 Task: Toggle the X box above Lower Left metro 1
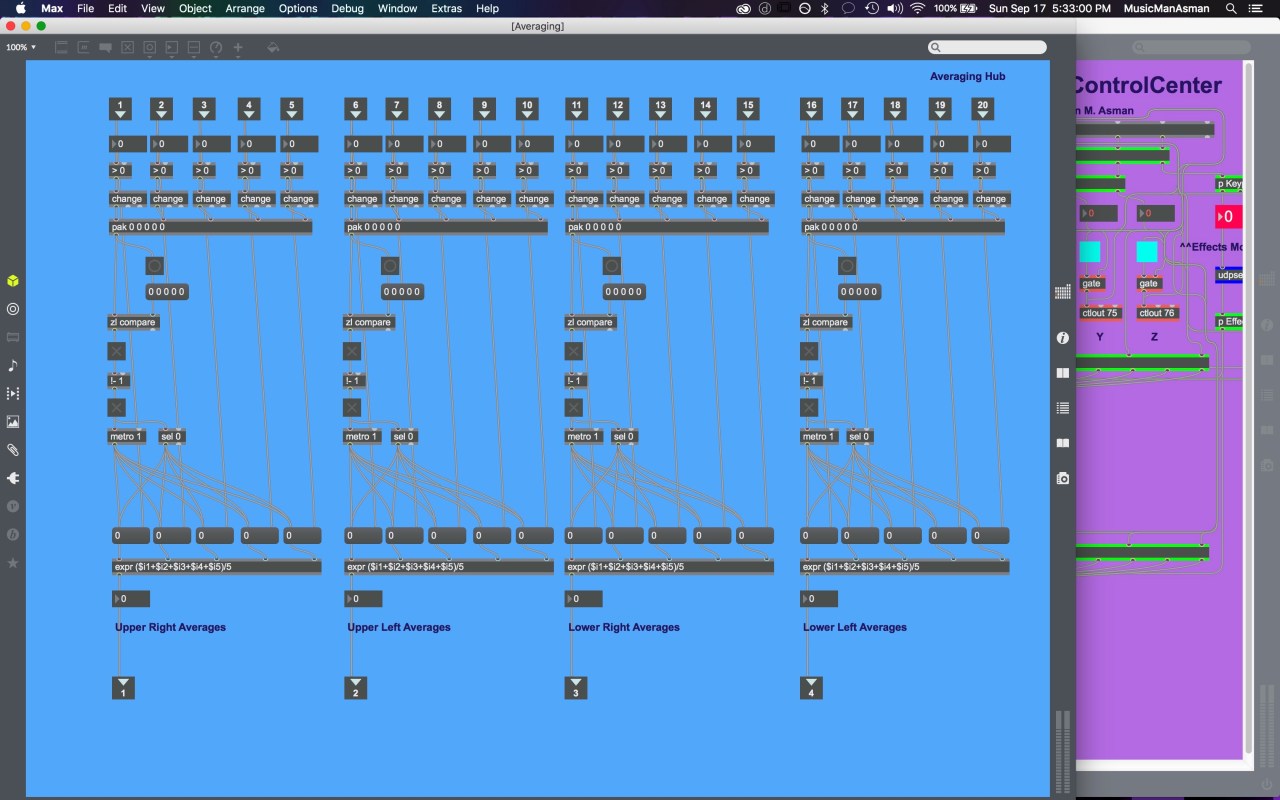pyautogui.click(x=809, y=407)
